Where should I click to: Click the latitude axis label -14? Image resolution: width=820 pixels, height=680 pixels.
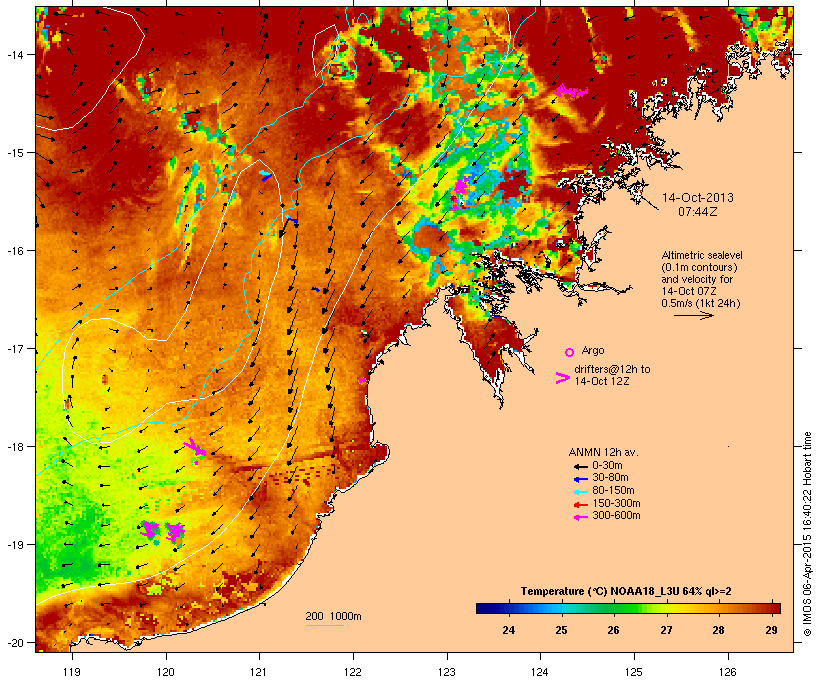(x=14, y=54)
